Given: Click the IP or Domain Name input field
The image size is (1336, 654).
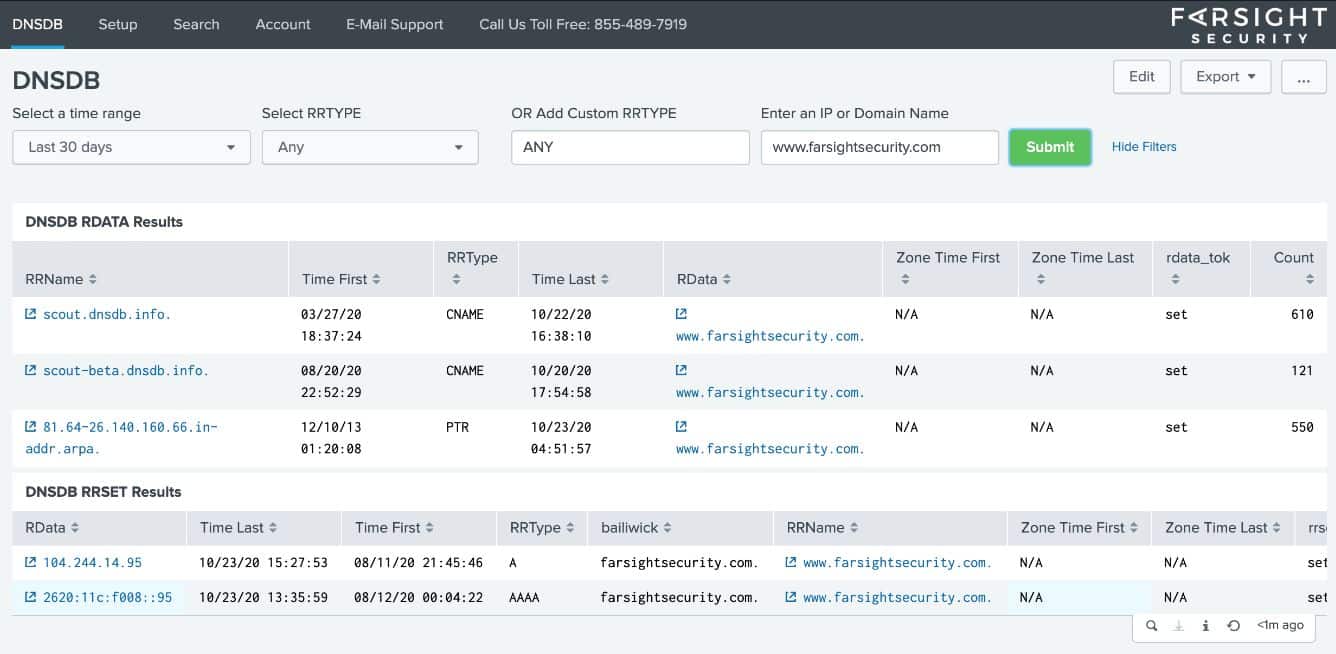Looking at the screenshot, I should point(880,147).
